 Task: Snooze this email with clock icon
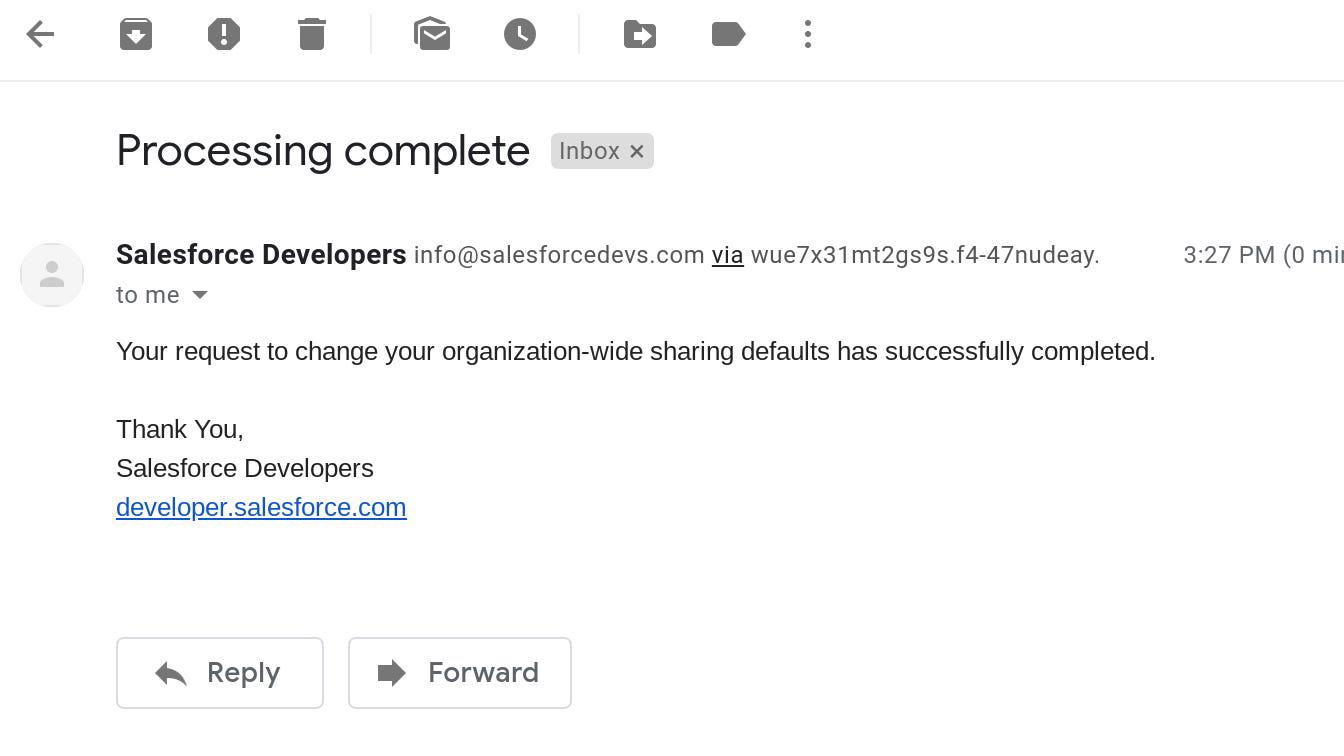coord(520,34)
